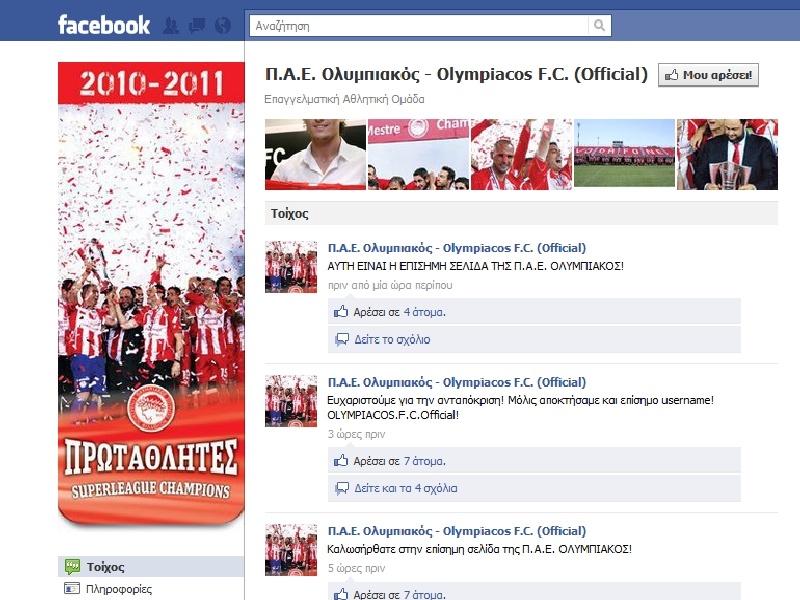
Task: Open the page title Olympiacos F.C. (Official)
Action: point(456,74)
